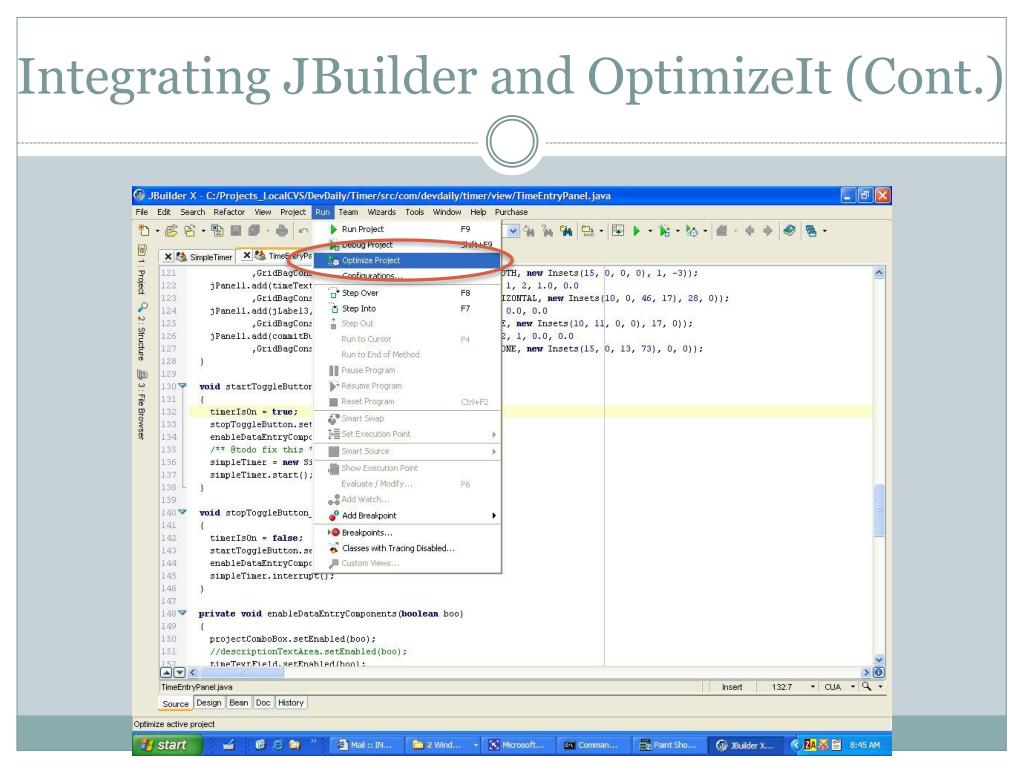Click the Open file folder icon
Screen dimensions: 1024x768
pyautogui.click(x=171, y=231)
